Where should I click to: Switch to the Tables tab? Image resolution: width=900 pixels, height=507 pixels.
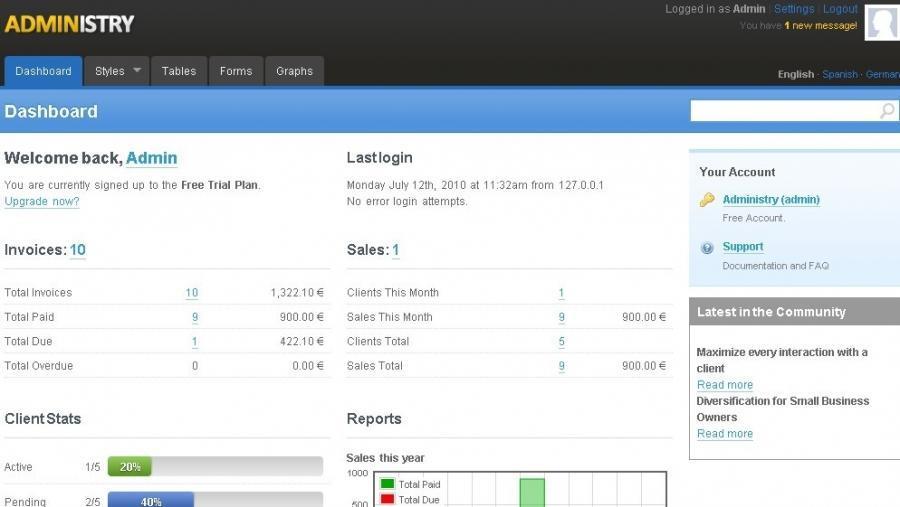click(179, 71)
